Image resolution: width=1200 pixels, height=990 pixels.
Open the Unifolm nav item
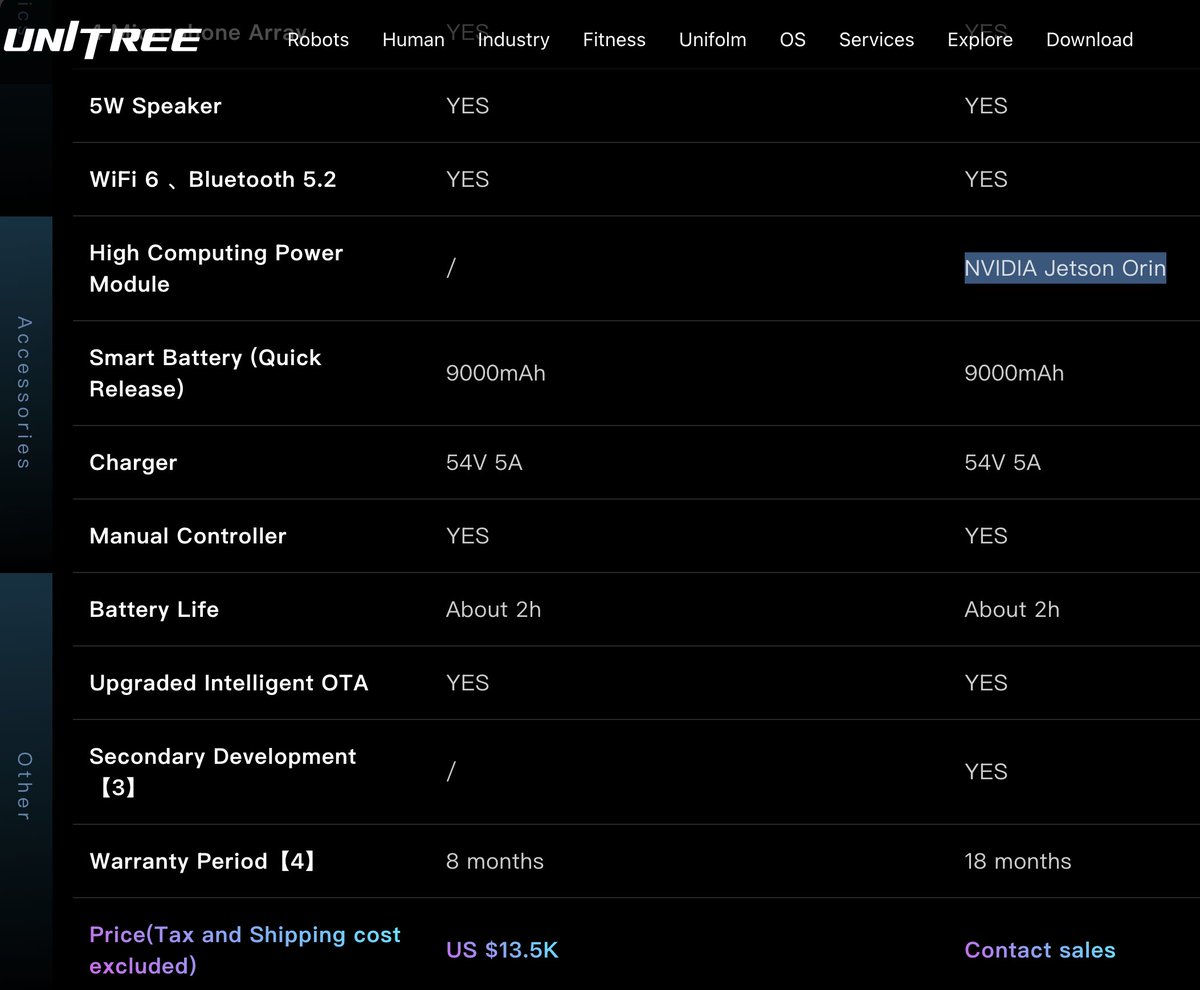point(712,40)
